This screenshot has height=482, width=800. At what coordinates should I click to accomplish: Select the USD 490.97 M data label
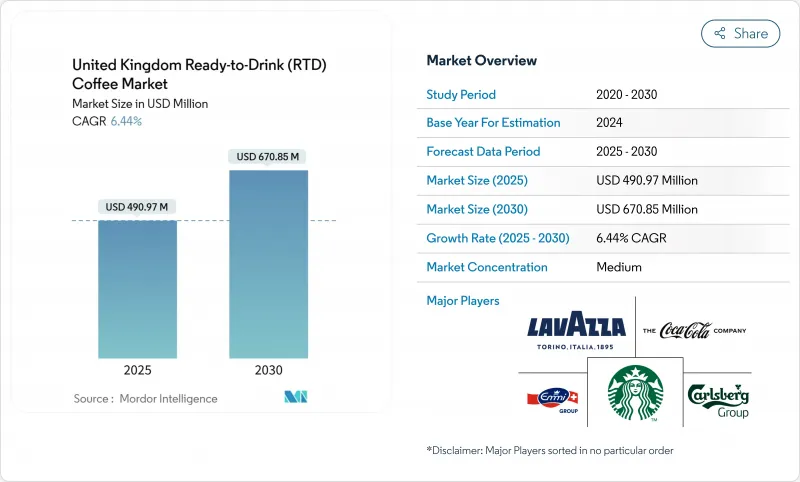pos(137,207)
